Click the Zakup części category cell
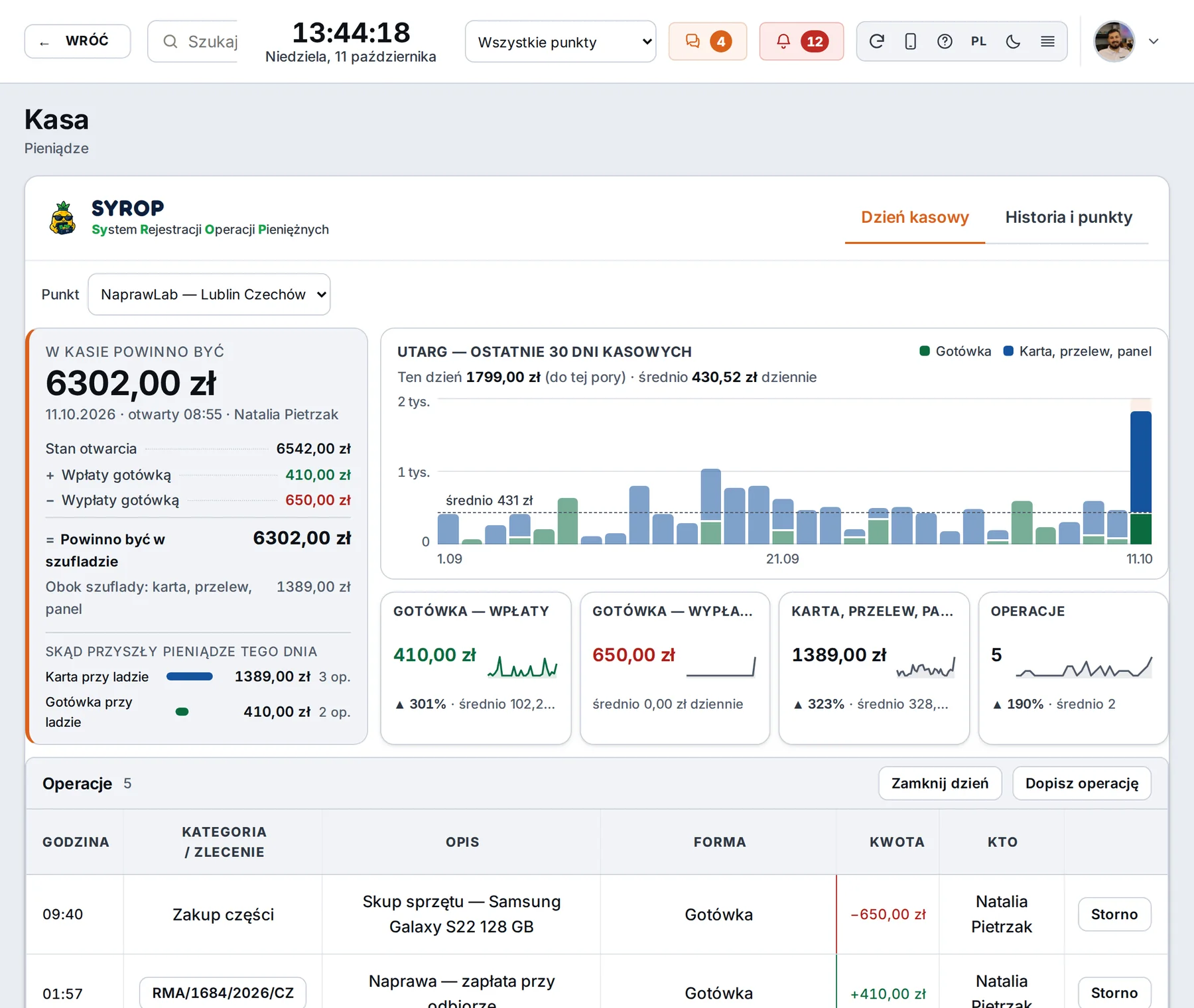This screenshot has width=1194, height=1008. click(223, 914)
